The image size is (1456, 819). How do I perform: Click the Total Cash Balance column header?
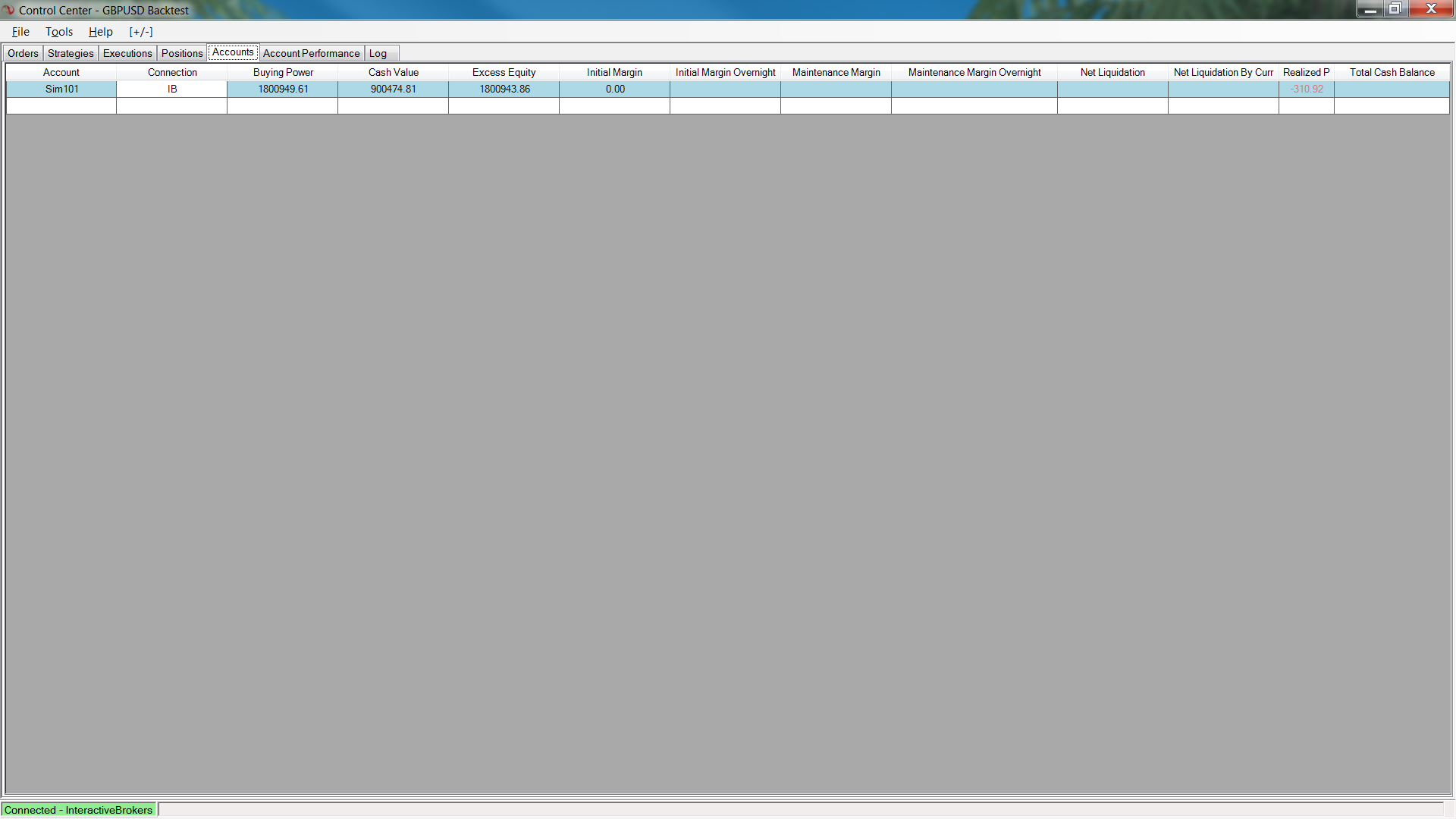point(1392,72)
